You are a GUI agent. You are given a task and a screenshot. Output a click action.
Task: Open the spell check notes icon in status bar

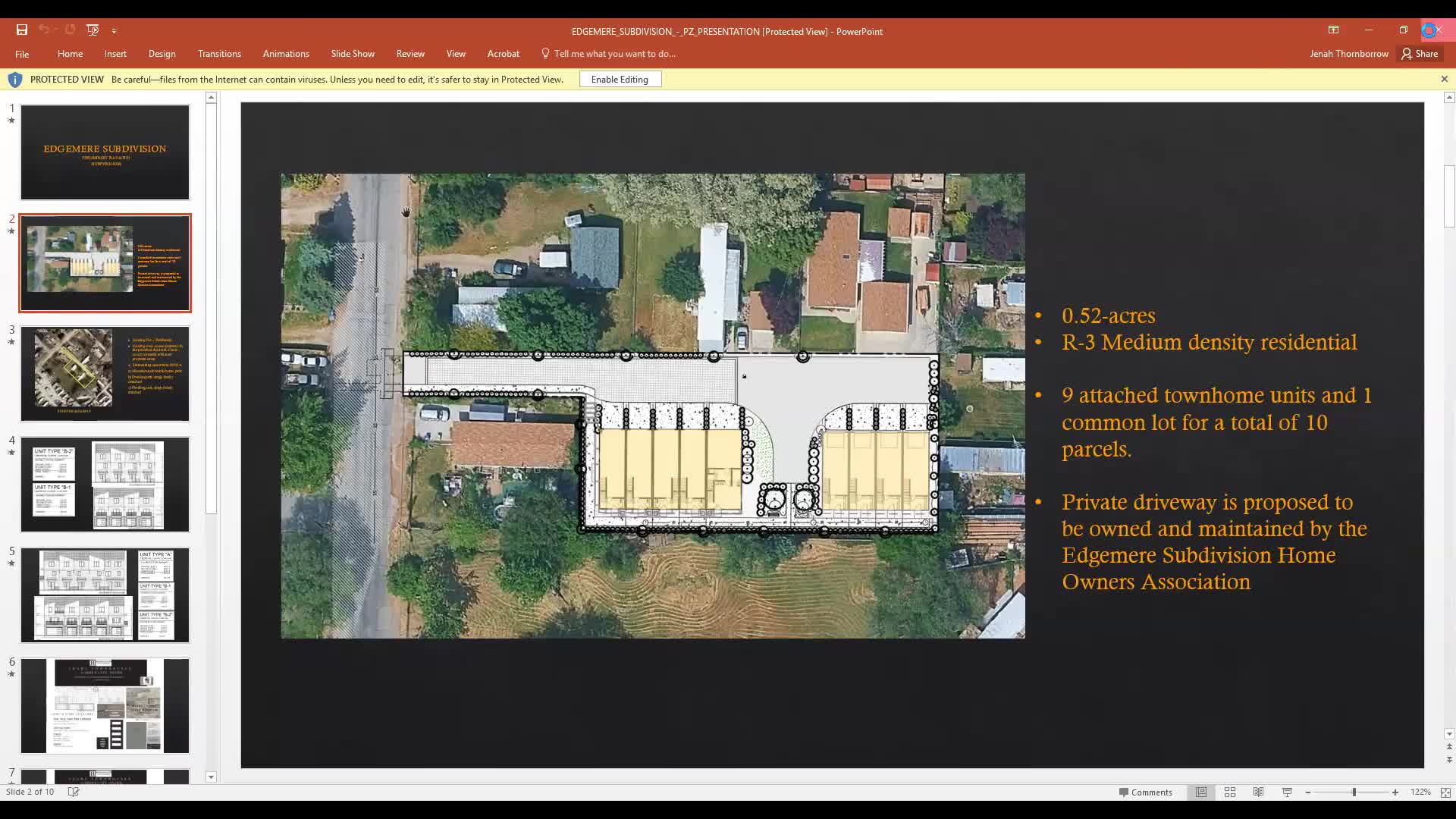74,792
